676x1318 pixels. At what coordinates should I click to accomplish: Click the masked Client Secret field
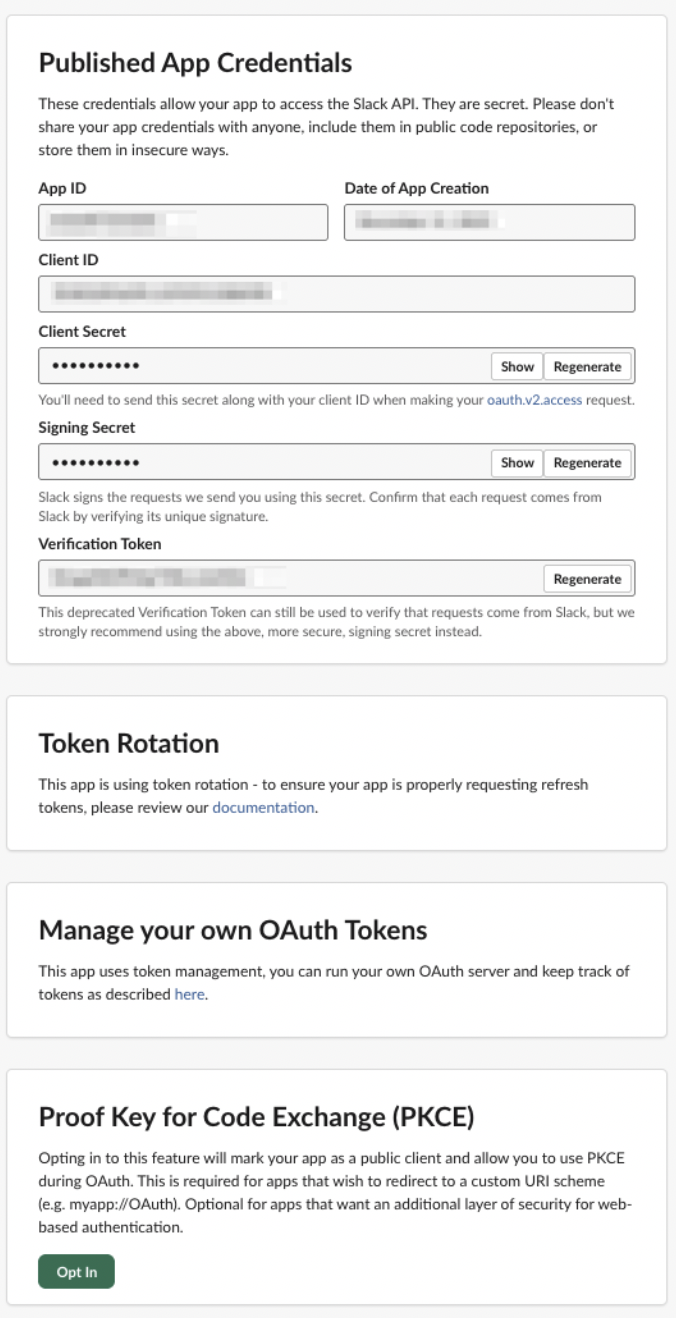[x=260, y=366]
